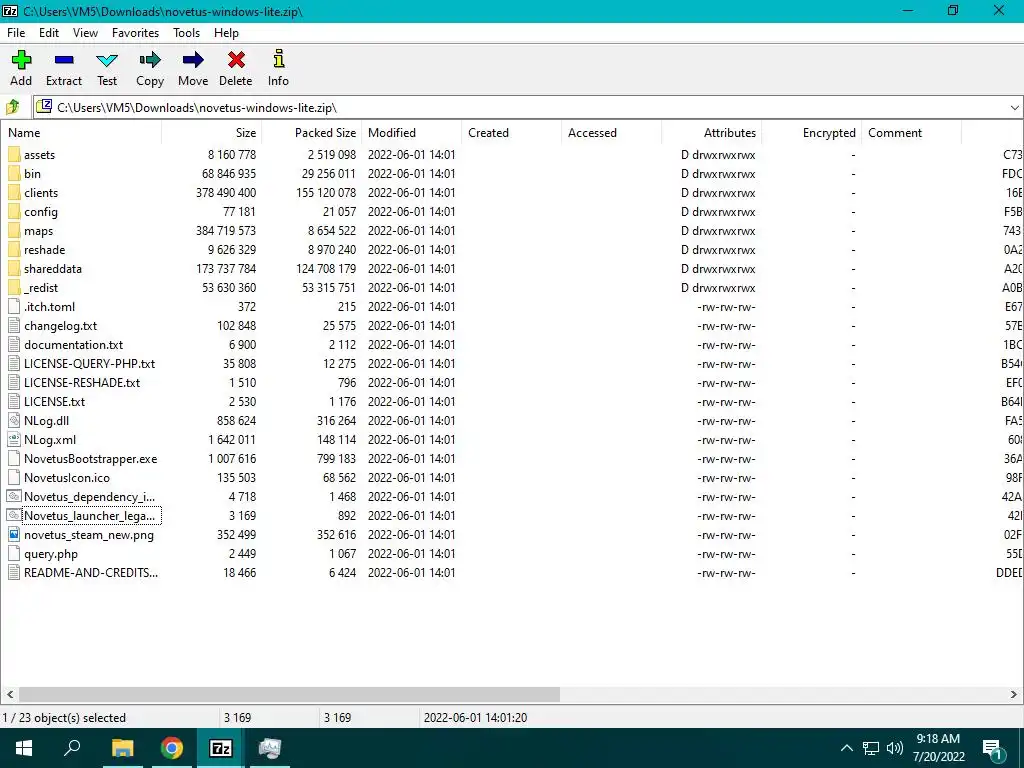Click the volume speaker tray icon
This screenshot has width=1024, height=768.
point(895,748)
